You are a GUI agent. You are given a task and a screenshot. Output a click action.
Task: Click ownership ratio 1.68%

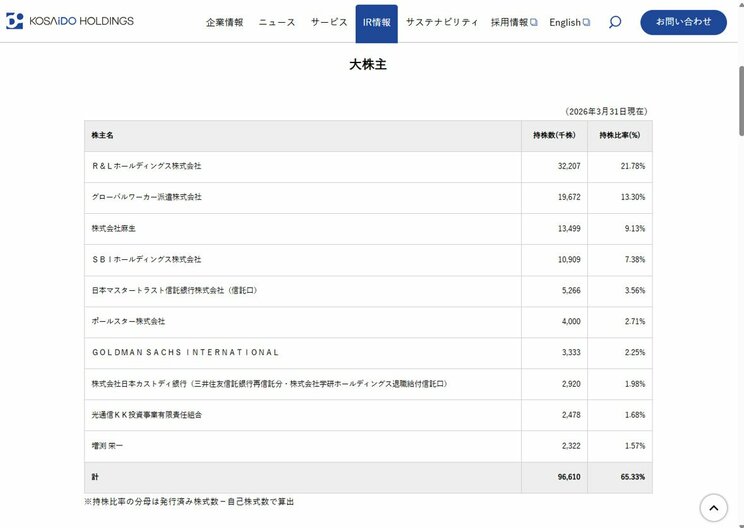635,415
